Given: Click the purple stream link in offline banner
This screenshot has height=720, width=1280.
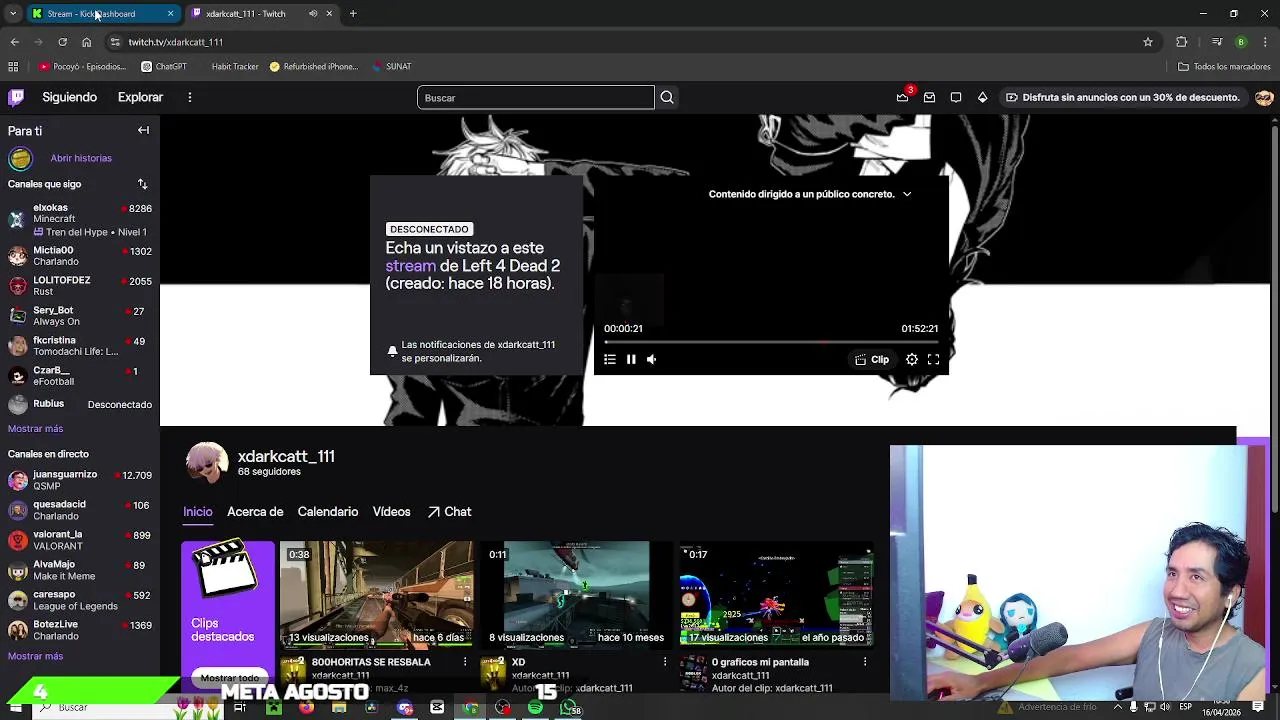Looking at the screenshot, I should tap(411, 266).
